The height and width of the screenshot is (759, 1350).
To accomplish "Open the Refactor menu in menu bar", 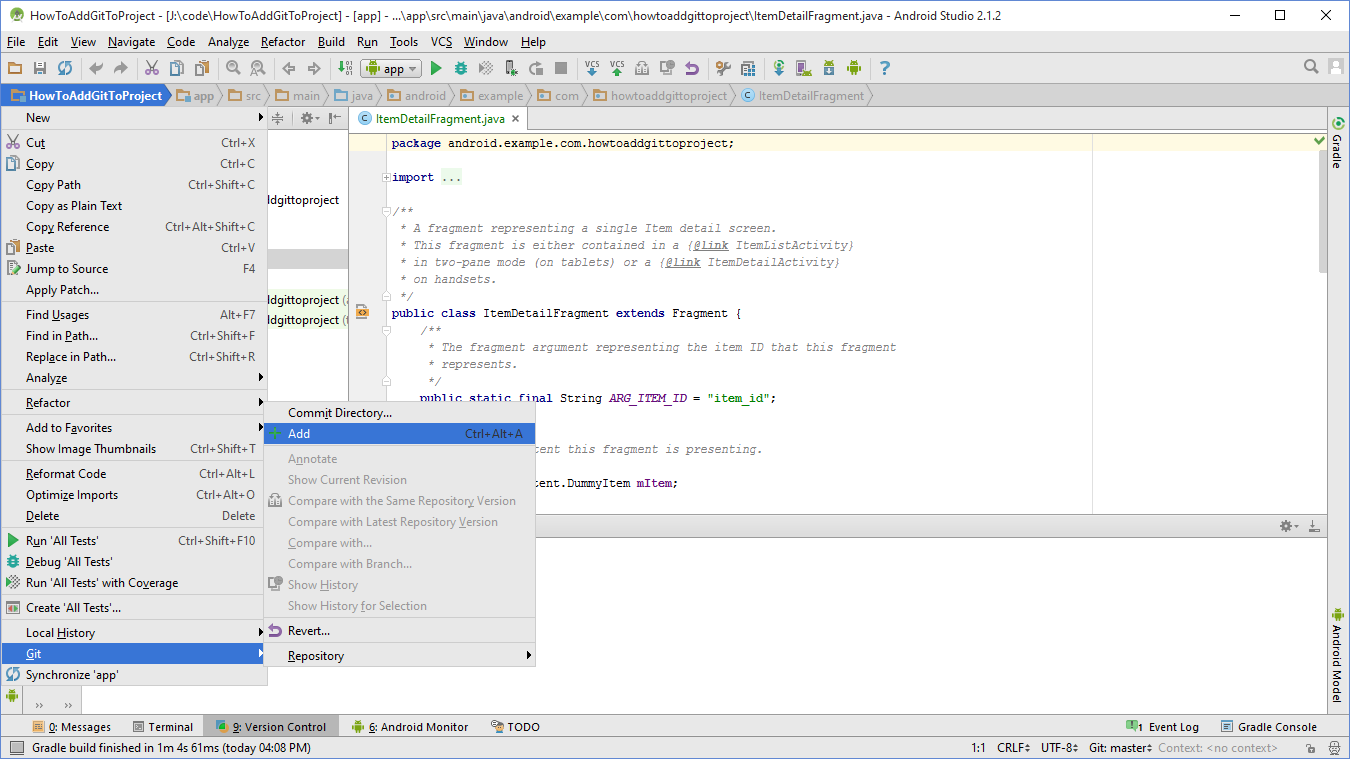I will pos(283,42).
